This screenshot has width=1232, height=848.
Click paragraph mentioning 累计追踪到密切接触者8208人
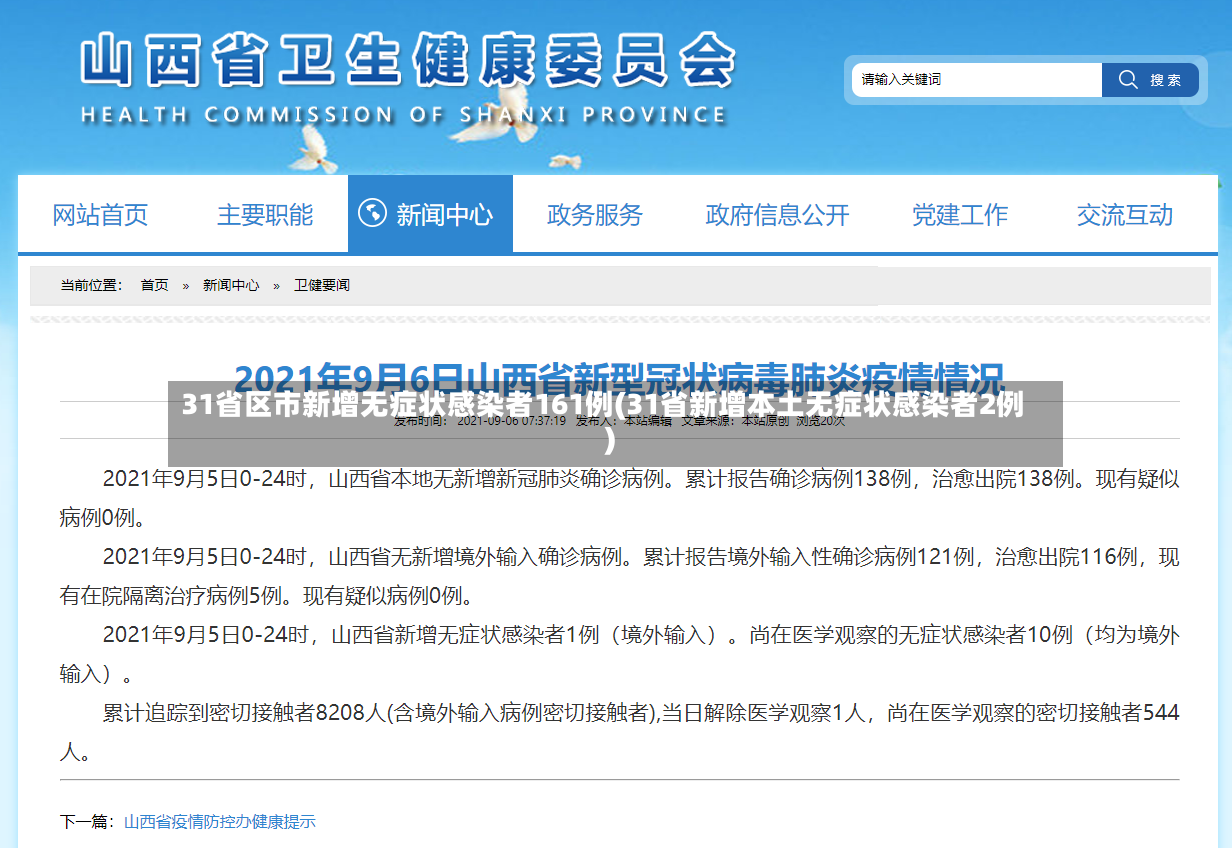pyautogui.click(x=619, y=732)
